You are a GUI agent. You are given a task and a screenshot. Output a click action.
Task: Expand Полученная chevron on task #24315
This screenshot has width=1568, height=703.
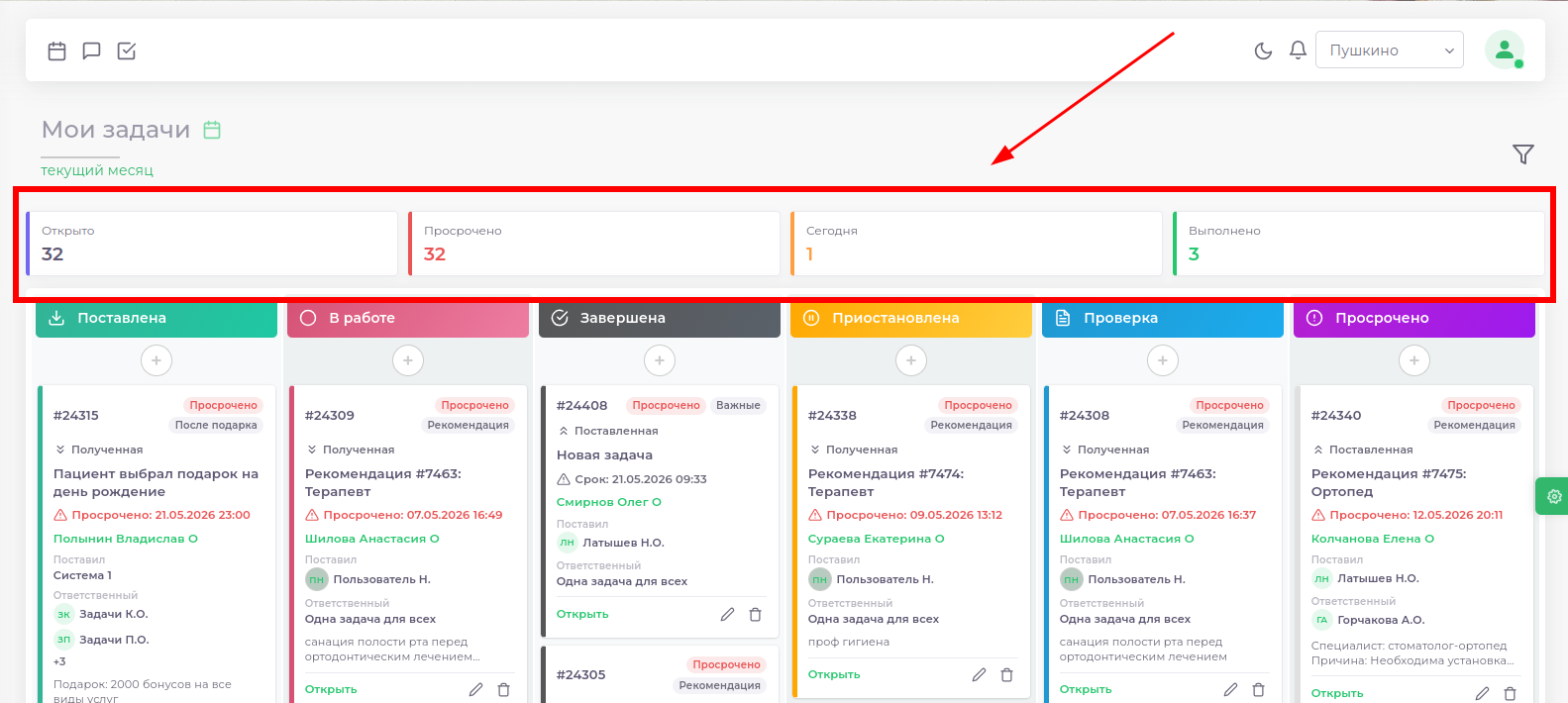click(x=60, y=450)
